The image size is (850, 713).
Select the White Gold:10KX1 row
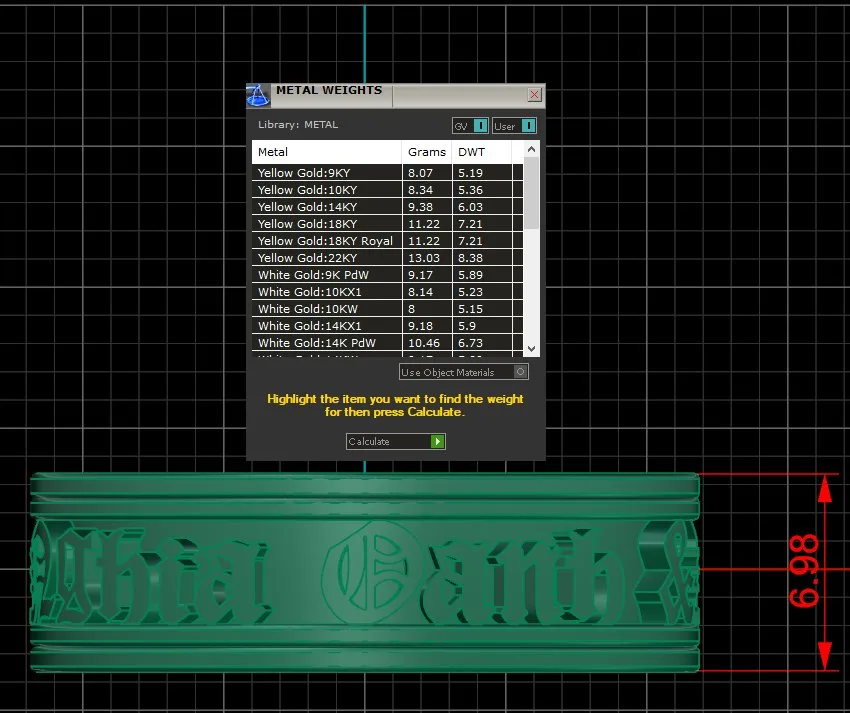tap(387, 292)
